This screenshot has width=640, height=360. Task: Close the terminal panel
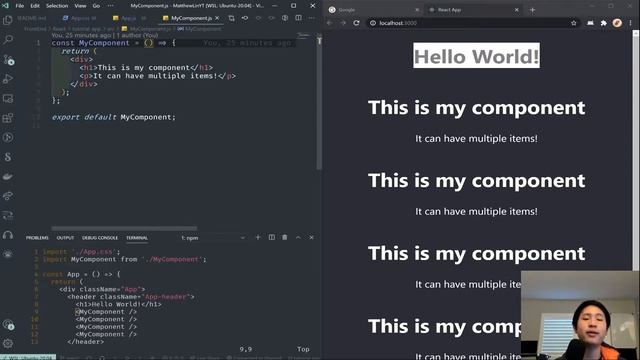coord(311,237)
